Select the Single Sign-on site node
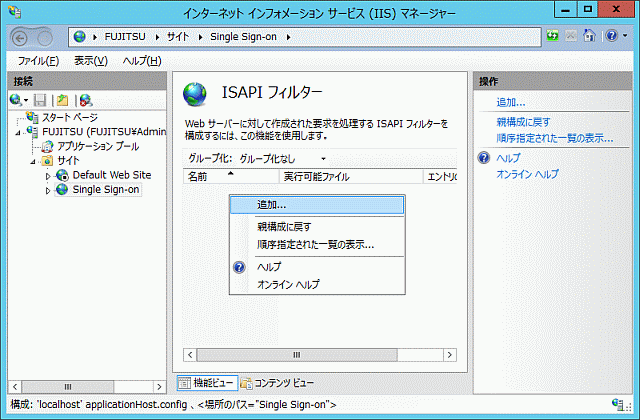Viewport: 640px width, 420px height. tap(106, 189)
